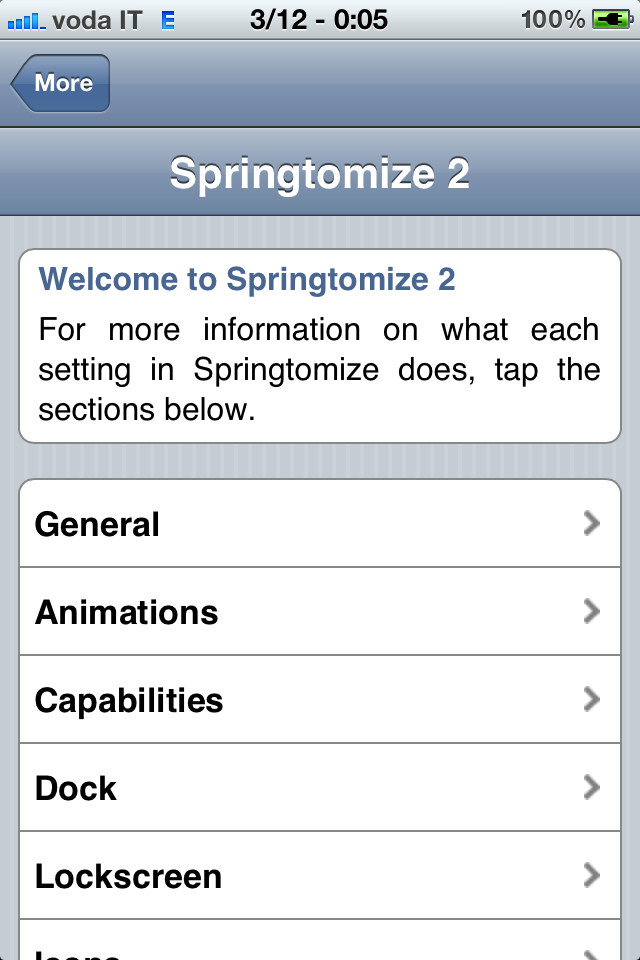This screenshot has height=960, width=640.
Task: Tap the voda IT carrier label
Action: (97, 19)
